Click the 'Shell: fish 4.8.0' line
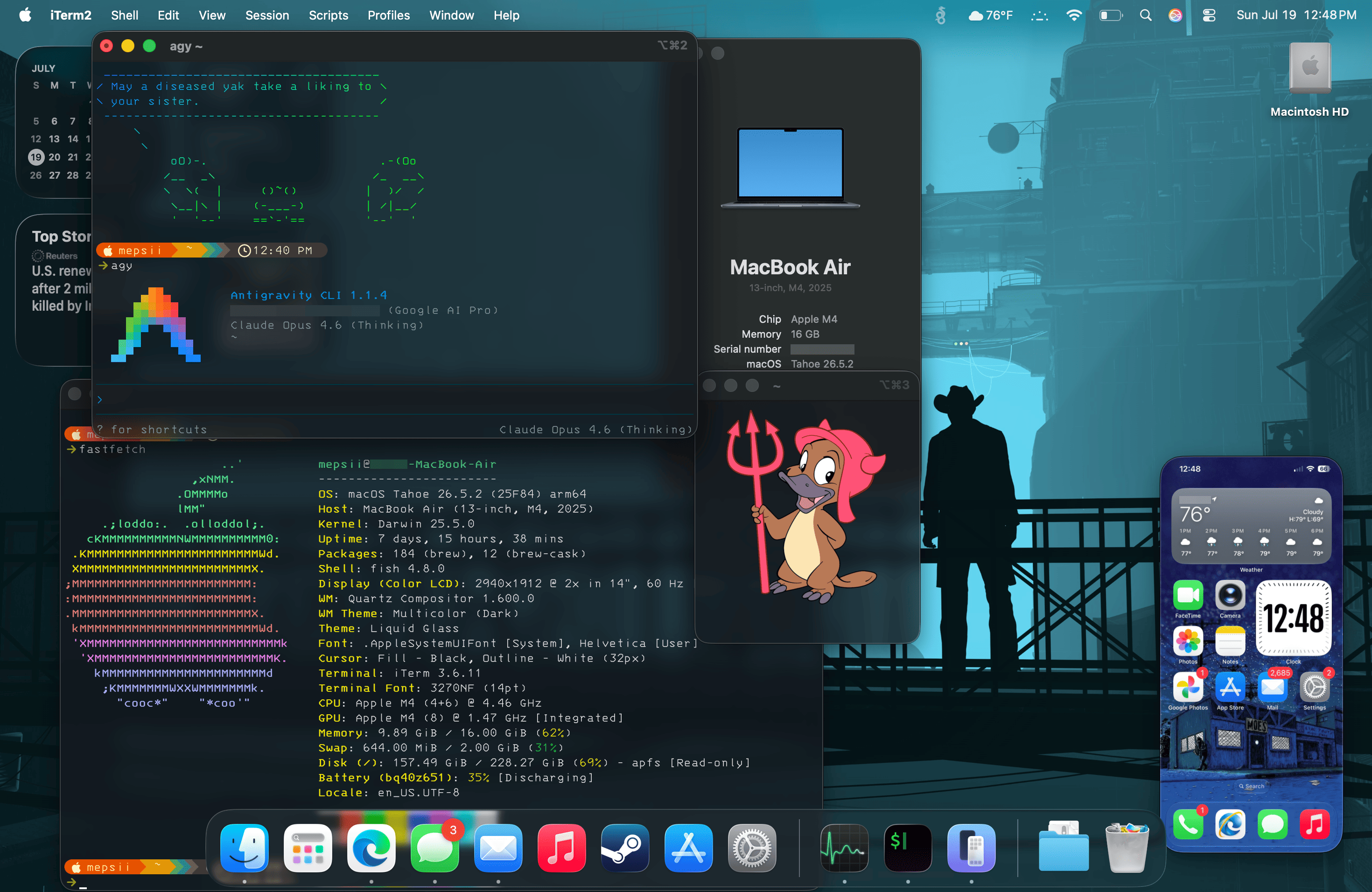 pos(382,569)
